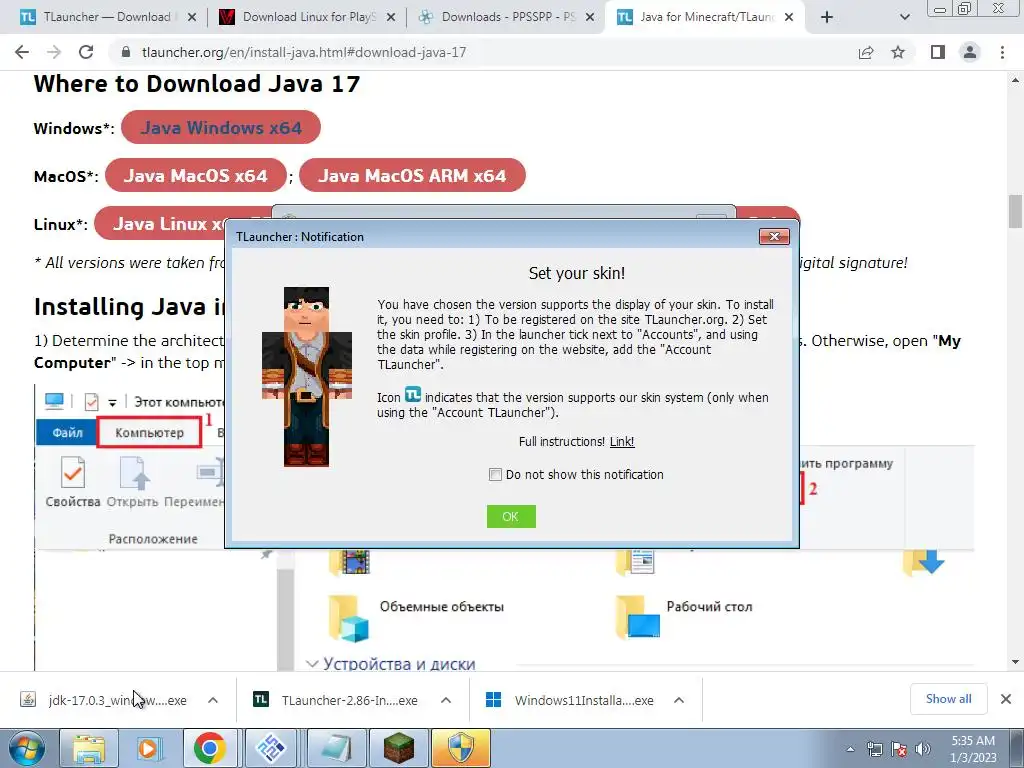This screenshot has height=768, width=1024.
Task: Click the 'Set your skin!' title
Action: 577,273
